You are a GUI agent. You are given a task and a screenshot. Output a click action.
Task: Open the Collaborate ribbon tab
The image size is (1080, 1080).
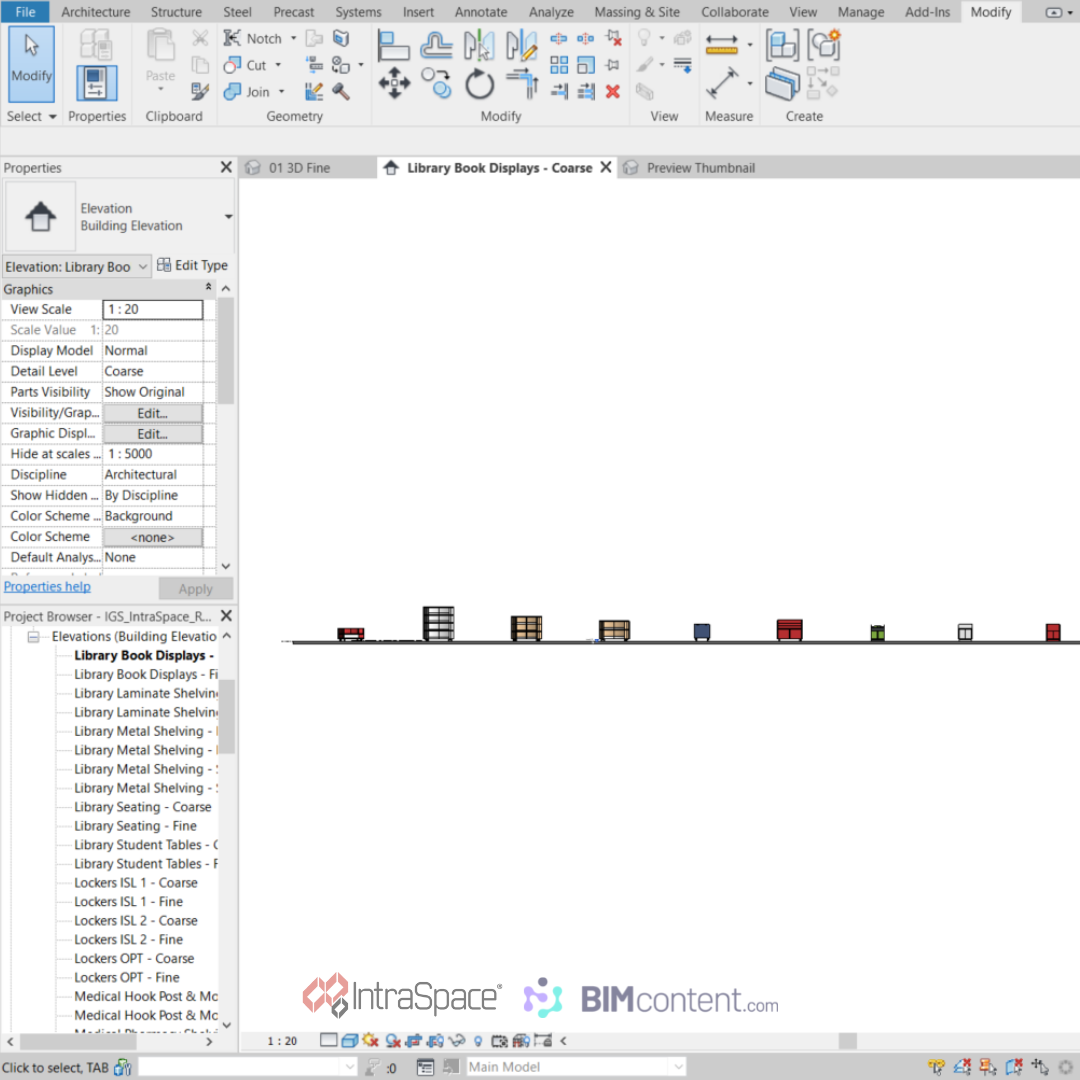pos(735,12)
